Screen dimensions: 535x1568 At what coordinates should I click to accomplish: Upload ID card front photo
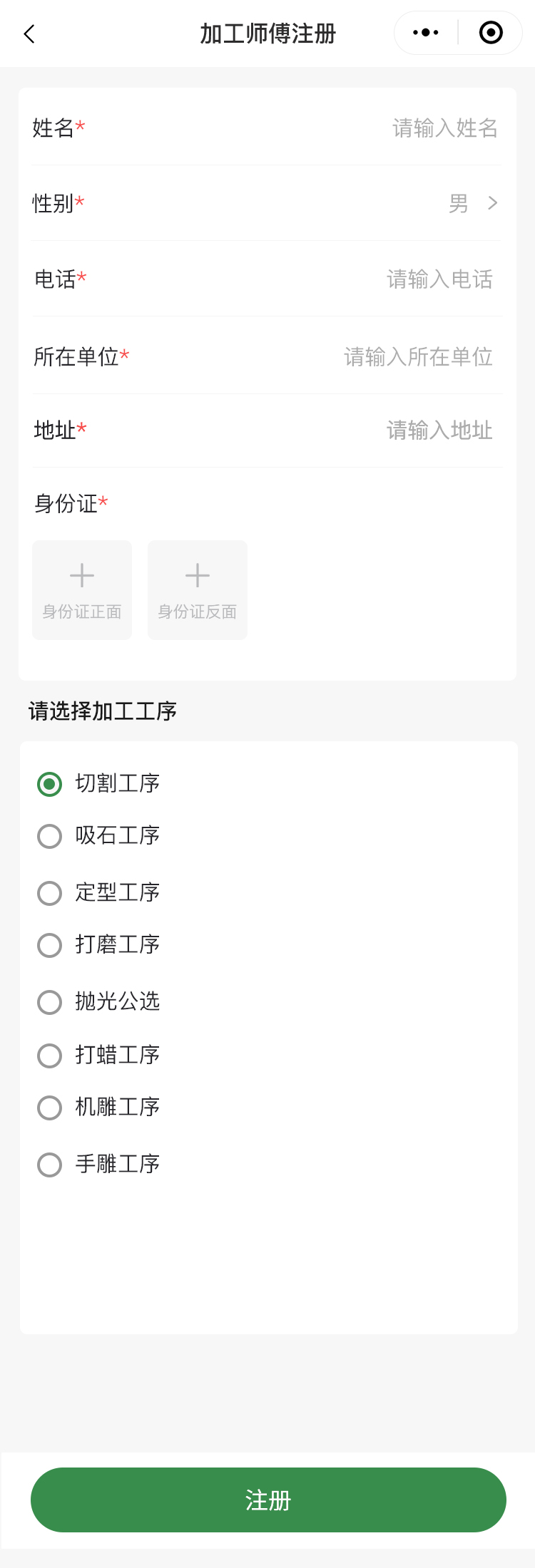82,590
